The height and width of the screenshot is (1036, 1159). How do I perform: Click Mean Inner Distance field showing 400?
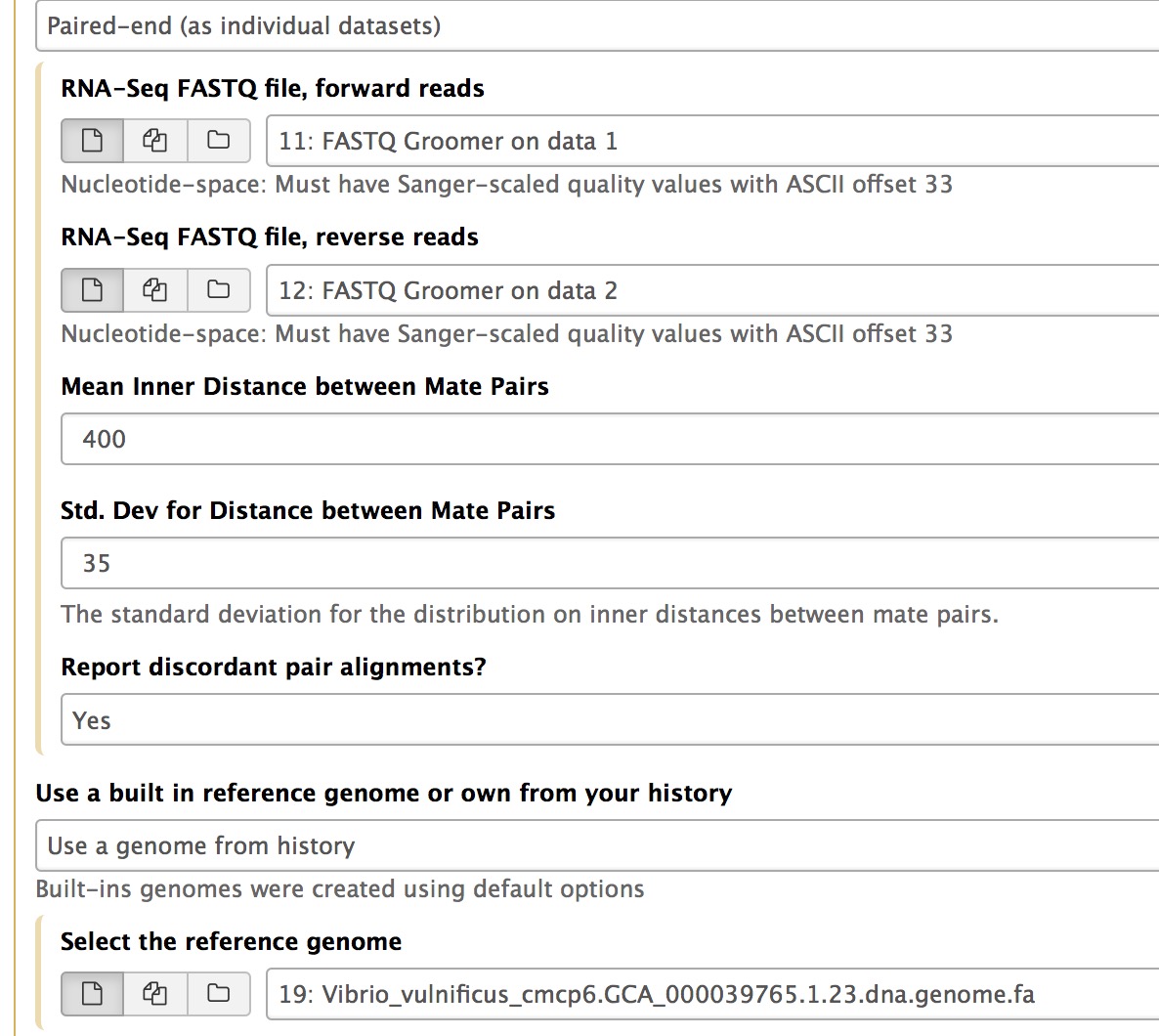tap(608, 439)
